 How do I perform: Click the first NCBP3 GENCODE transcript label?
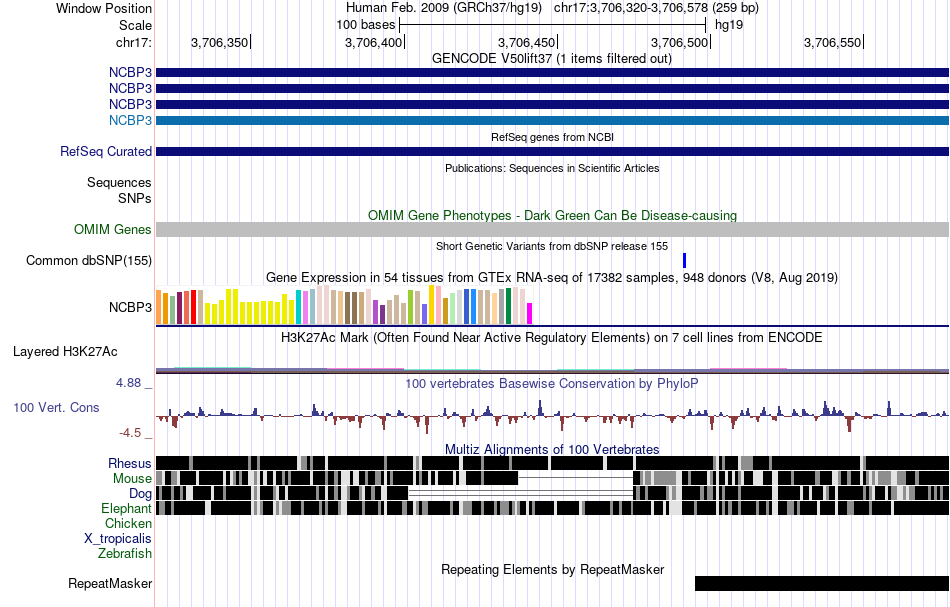click(130, 72)
